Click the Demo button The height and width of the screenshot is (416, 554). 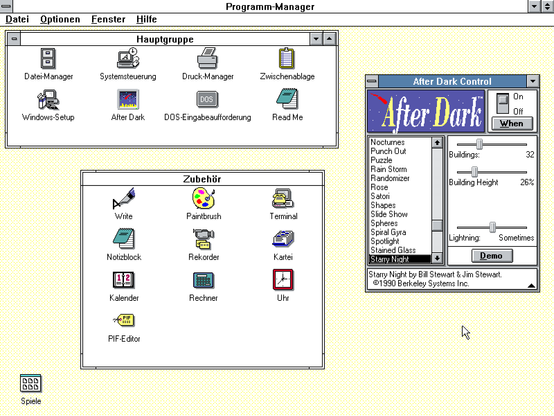coord(491,256)
